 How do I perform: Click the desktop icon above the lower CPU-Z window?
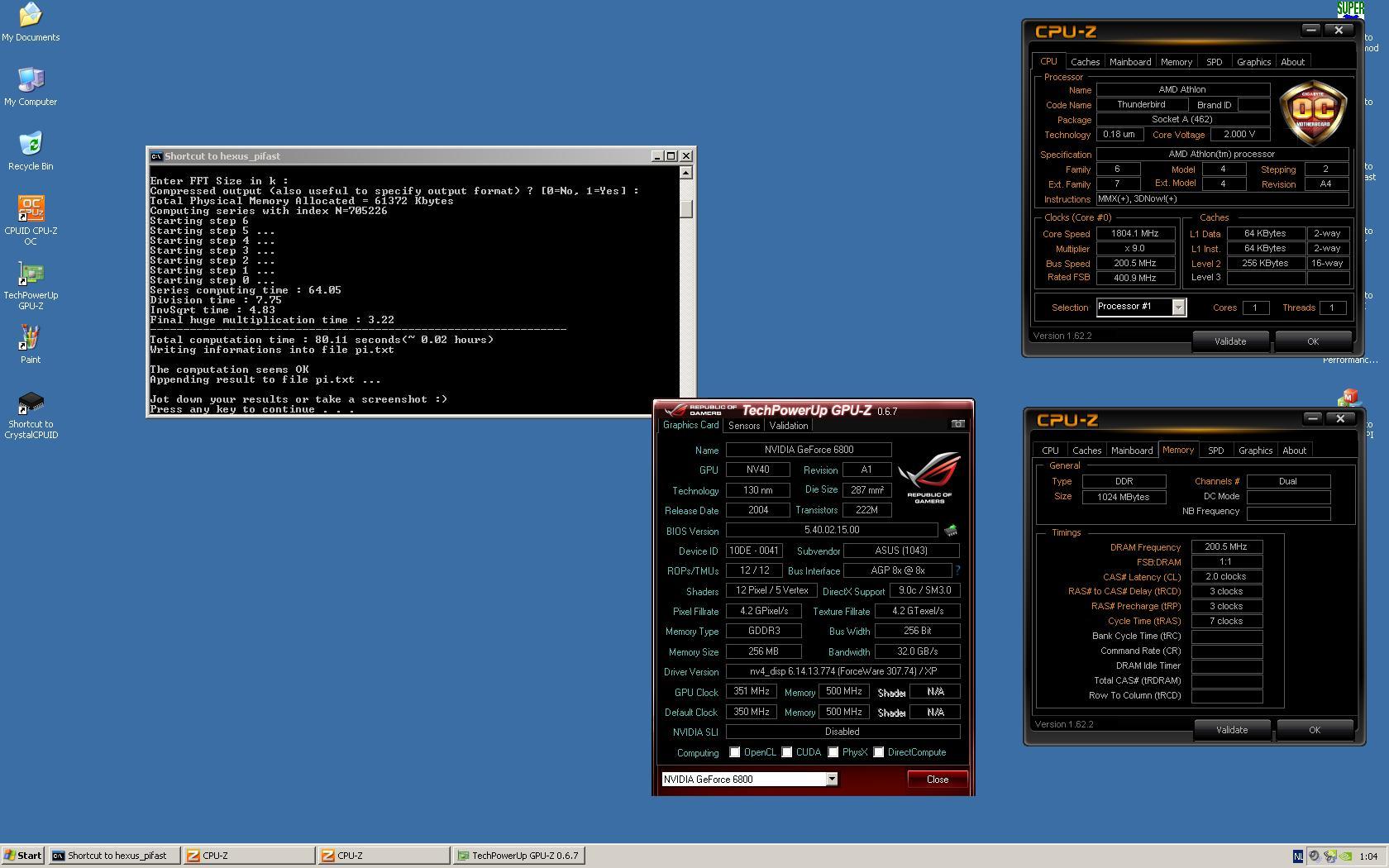1349,398
